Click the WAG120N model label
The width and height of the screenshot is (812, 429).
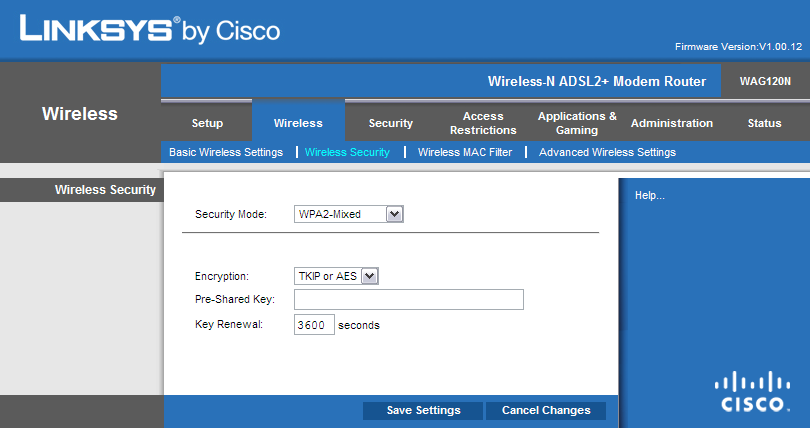tap(765, 81)
